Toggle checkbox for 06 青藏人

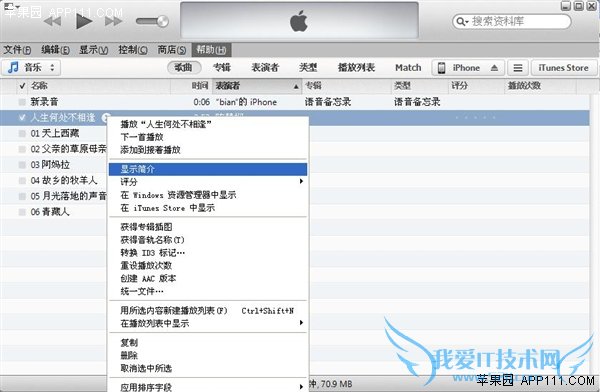click(22, 212)
